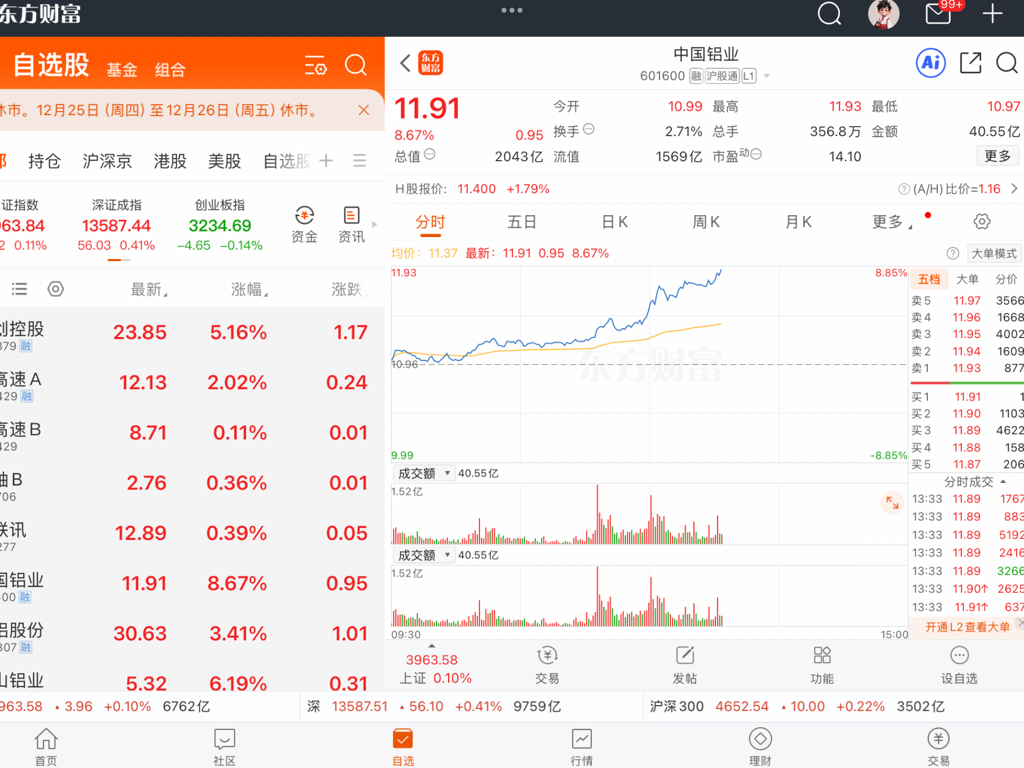Switch to 组合 in orange header

click(x=170, y=70)
